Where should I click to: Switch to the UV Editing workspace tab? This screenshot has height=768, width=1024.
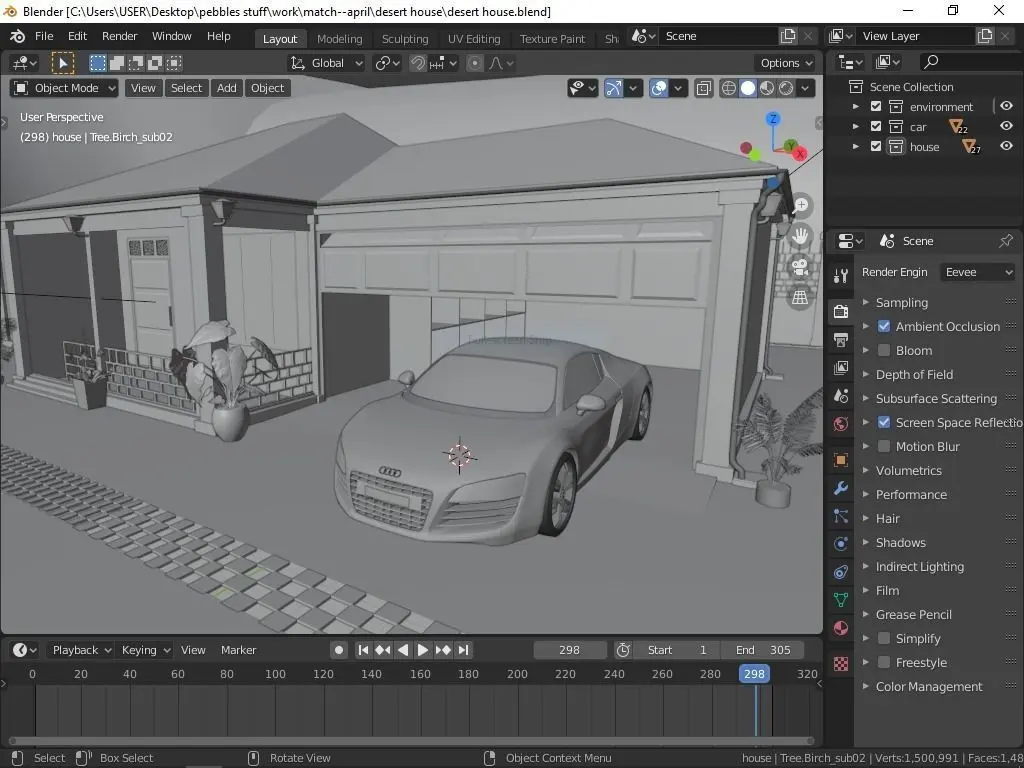[474, 39]
